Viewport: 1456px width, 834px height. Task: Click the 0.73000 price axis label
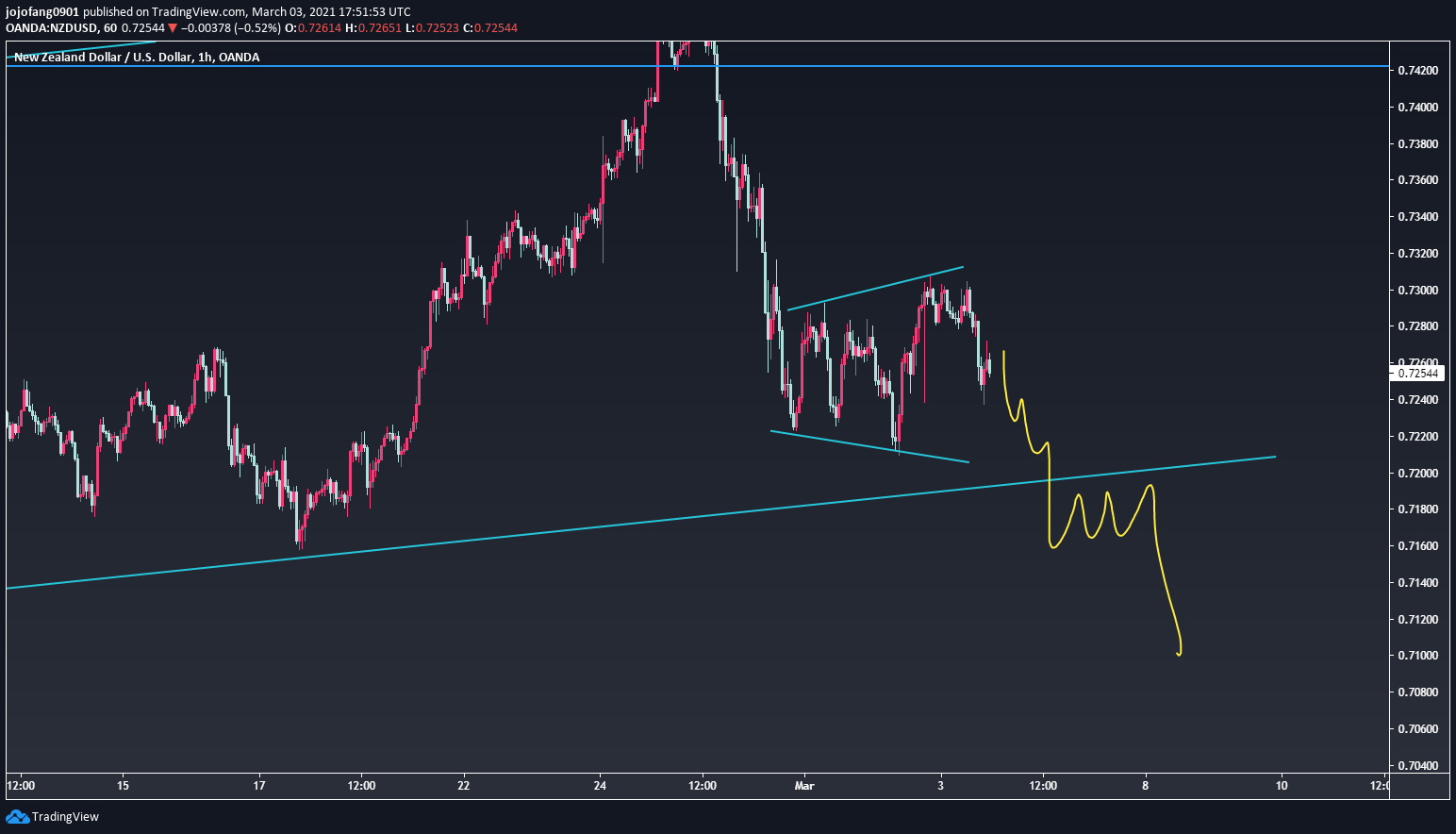click(x=1417, y=291)
